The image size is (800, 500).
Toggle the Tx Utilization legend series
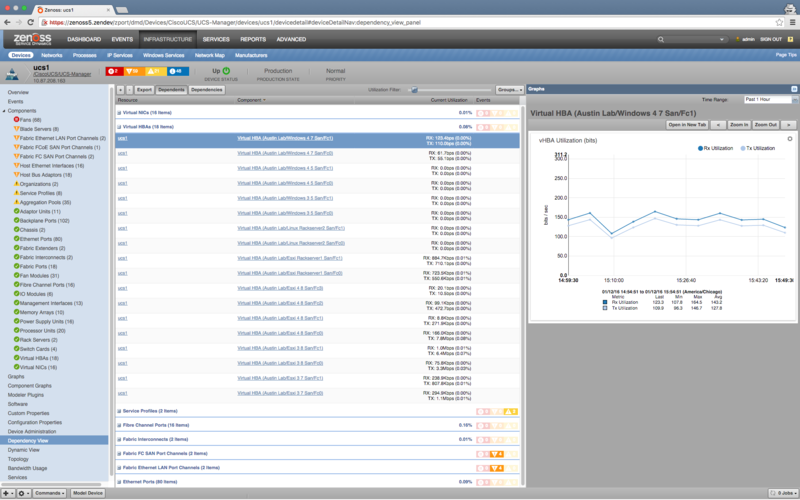pos(758,148)
